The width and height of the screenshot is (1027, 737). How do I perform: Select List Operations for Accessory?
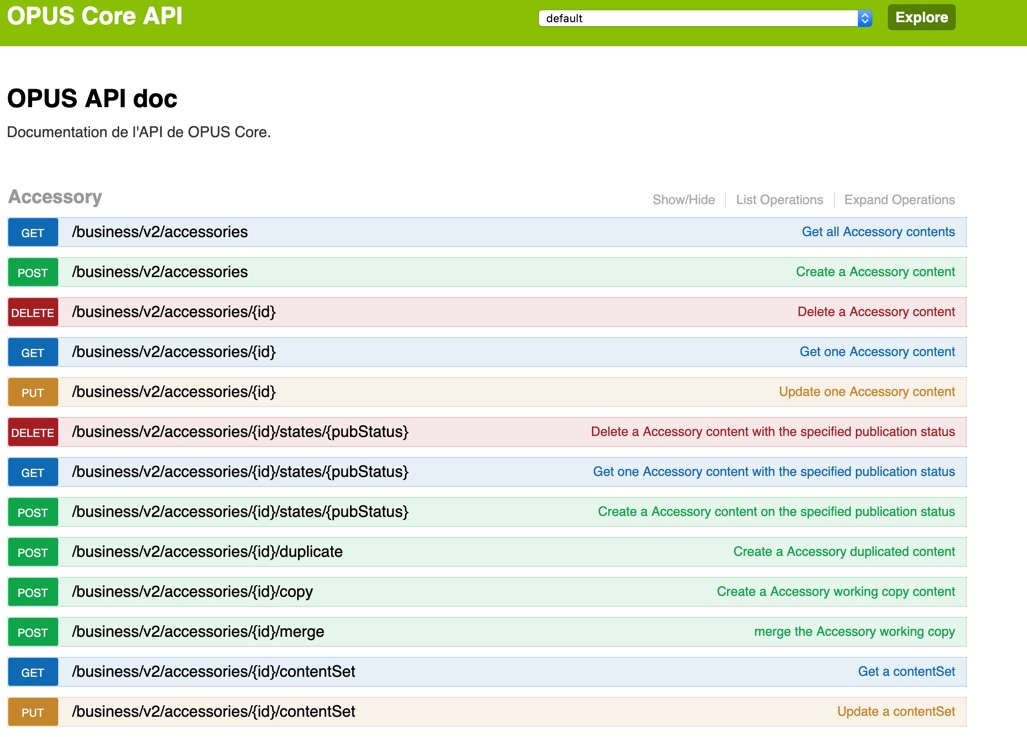[779, 200]
